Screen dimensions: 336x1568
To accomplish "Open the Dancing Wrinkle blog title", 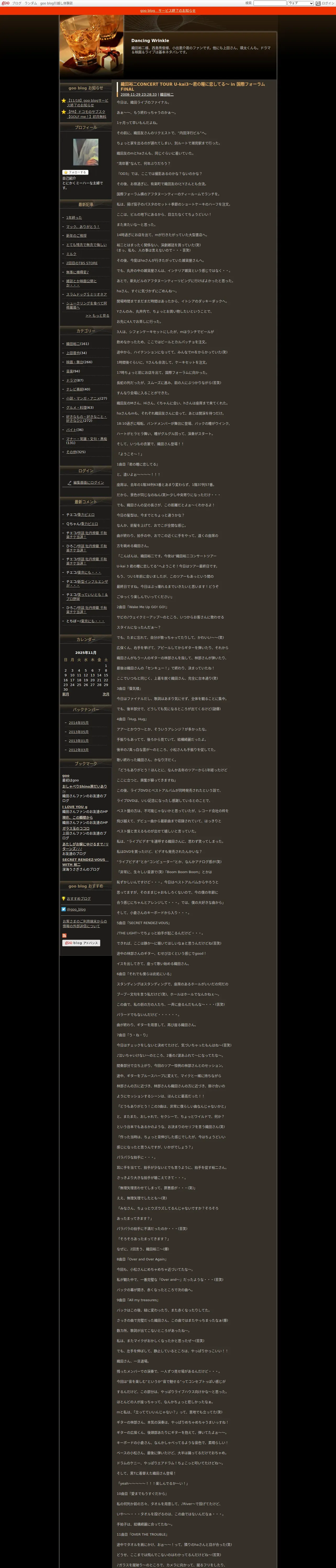I will point(150,41).
